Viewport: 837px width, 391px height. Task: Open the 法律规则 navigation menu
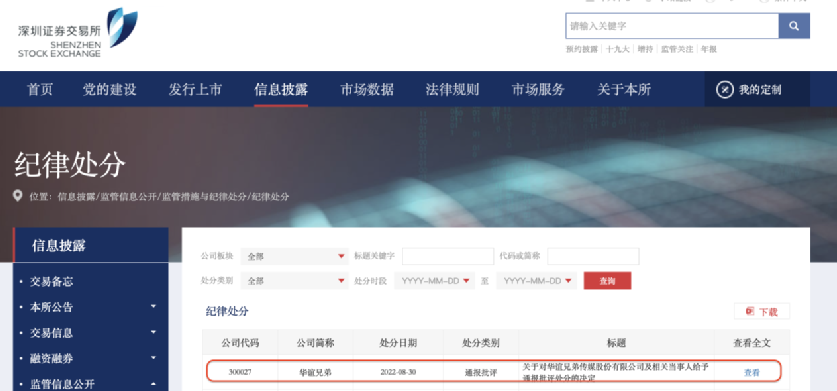(x=452, y=89)
